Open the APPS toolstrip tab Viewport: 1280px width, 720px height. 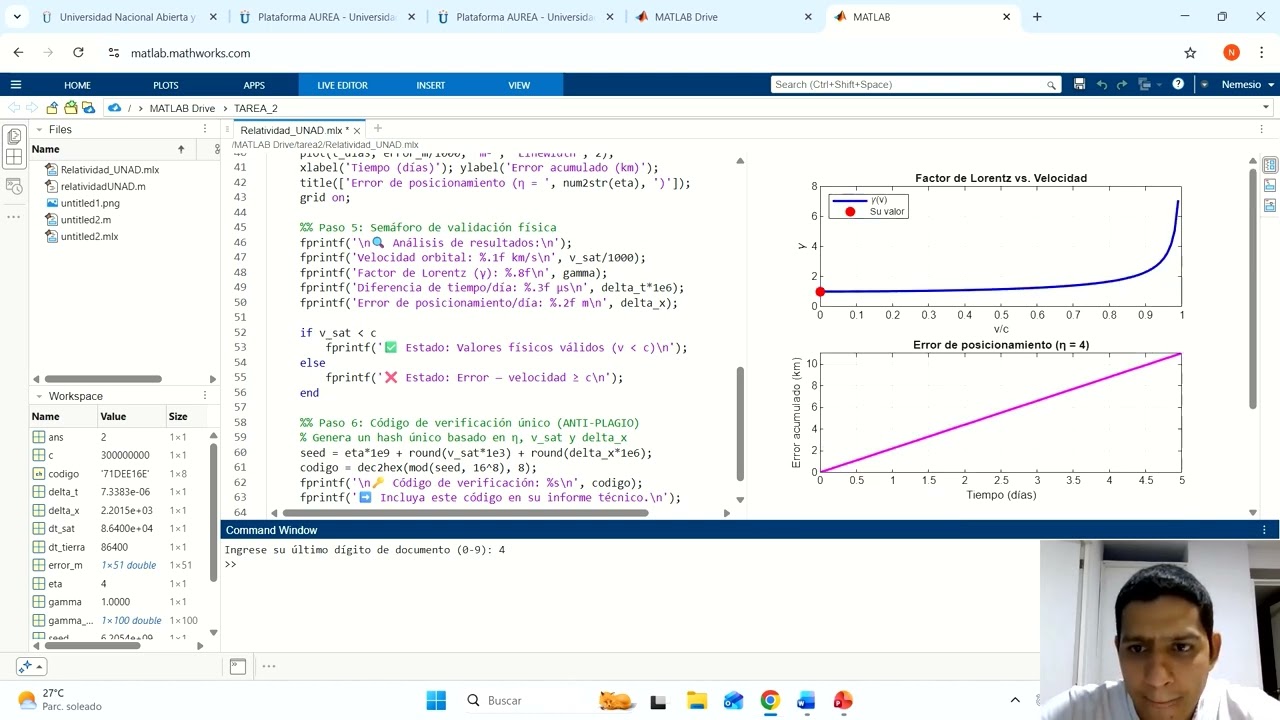(x=254, y=85)
